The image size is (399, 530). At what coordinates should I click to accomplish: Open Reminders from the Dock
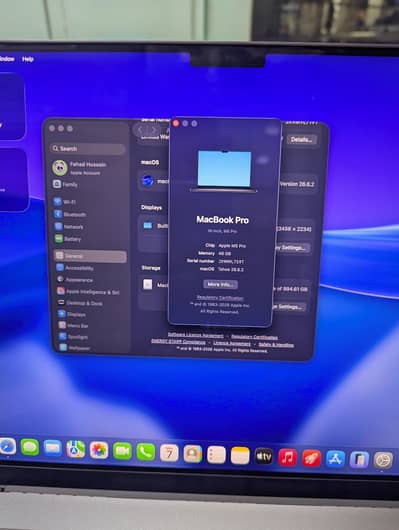216,455
